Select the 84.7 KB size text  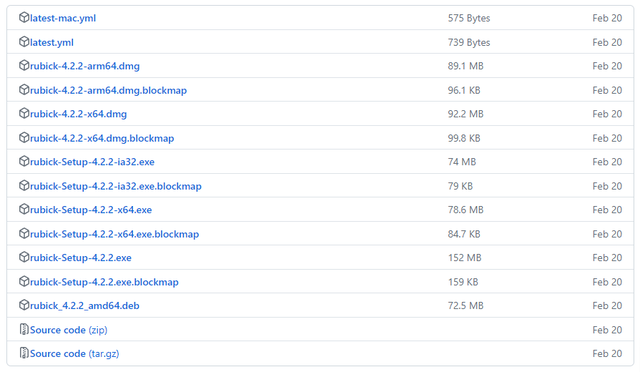click(x=464, y=234)
